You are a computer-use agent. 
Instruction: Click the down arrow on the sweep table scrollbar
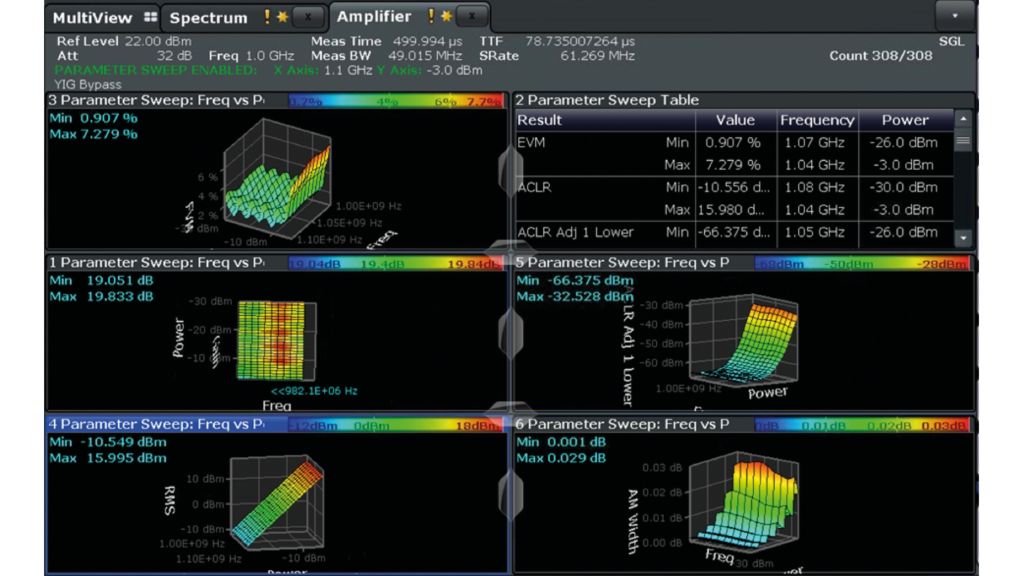962,239
